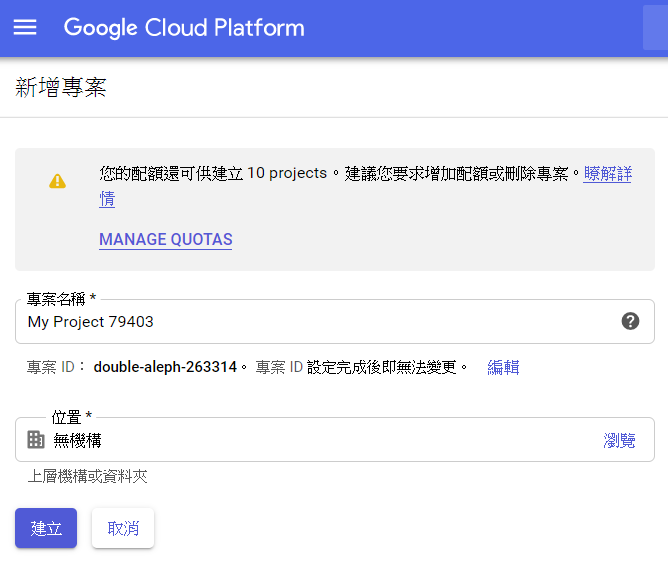
Task: Click the 上層機構或資料夾 helper text
Action: [x=87, y=476]
